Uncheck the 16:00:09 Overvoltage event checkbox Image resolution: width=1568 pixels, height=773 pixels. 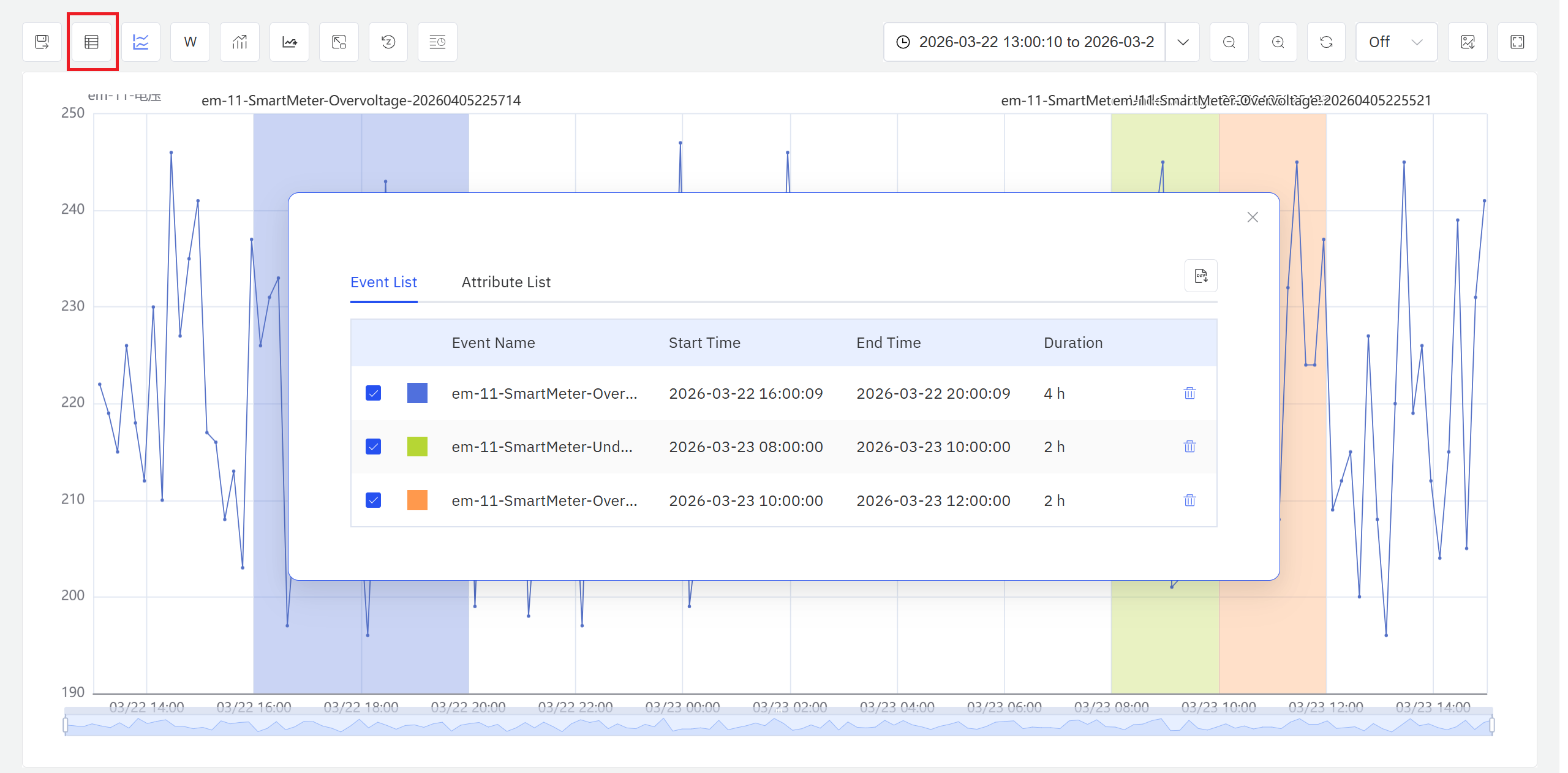pyautogui.click(x=373, y=393)
